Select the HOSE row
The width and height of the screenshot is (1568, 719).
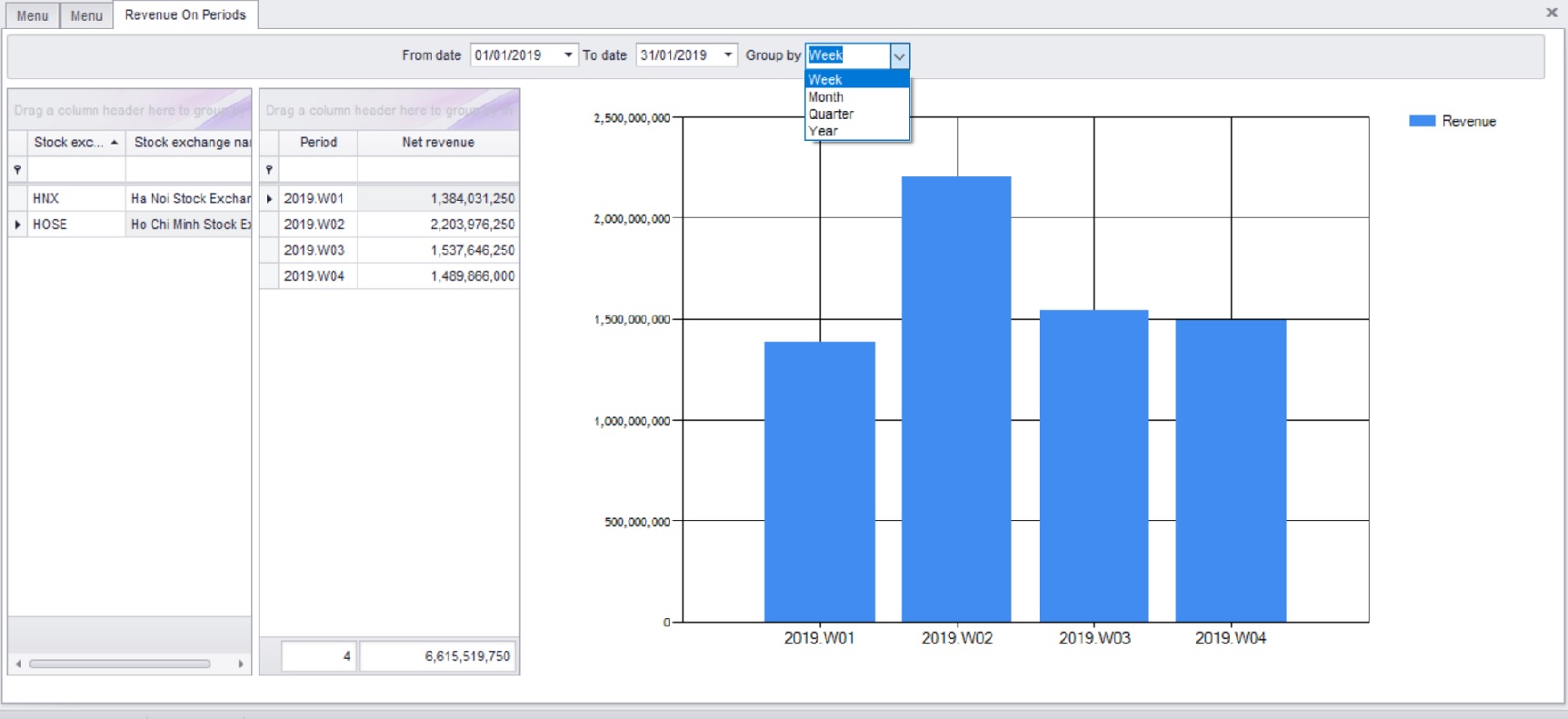click(130, 225)
